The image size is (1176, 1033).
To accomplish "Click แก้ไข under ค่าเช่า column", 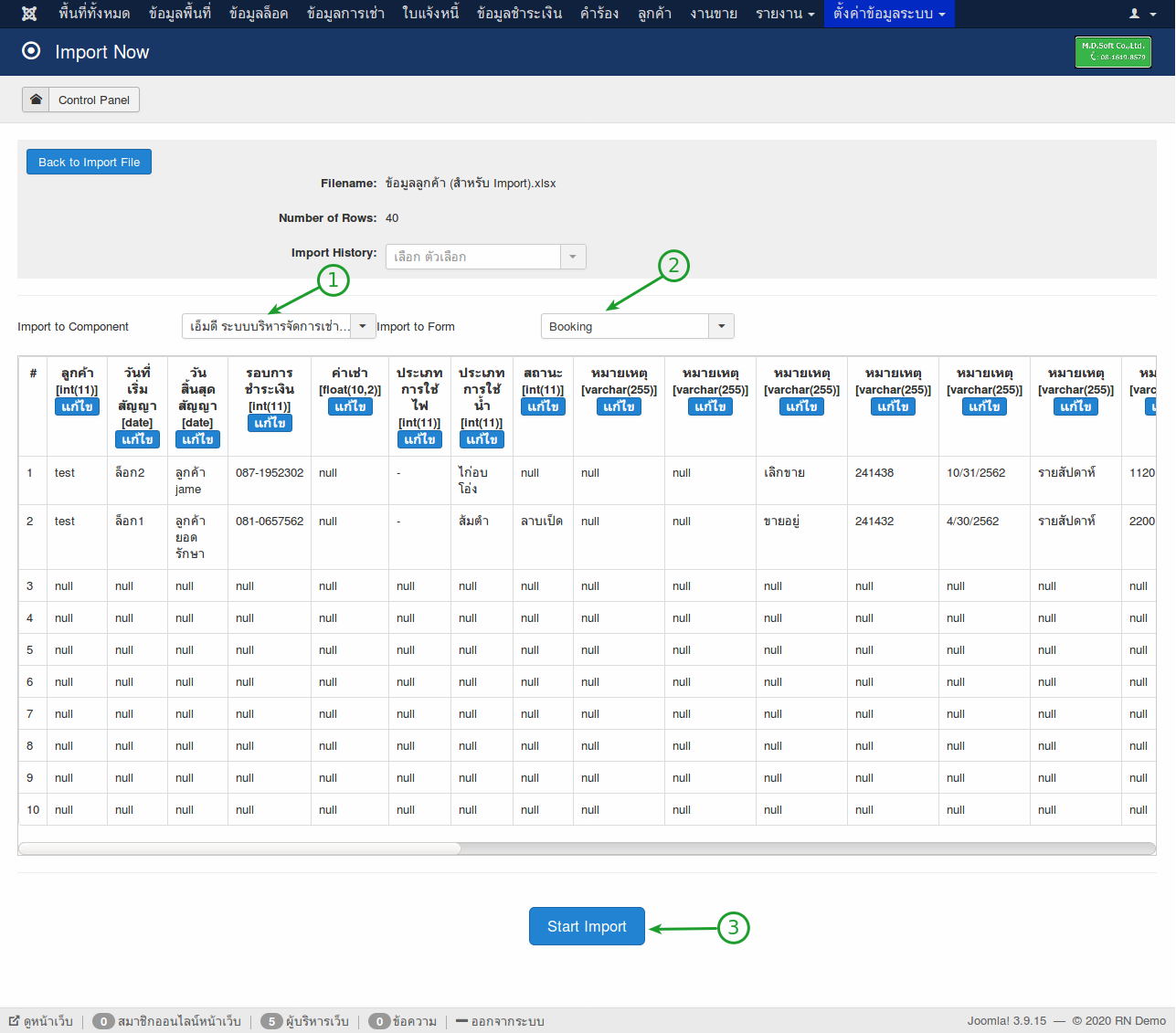I will click(x=350, y=406).
